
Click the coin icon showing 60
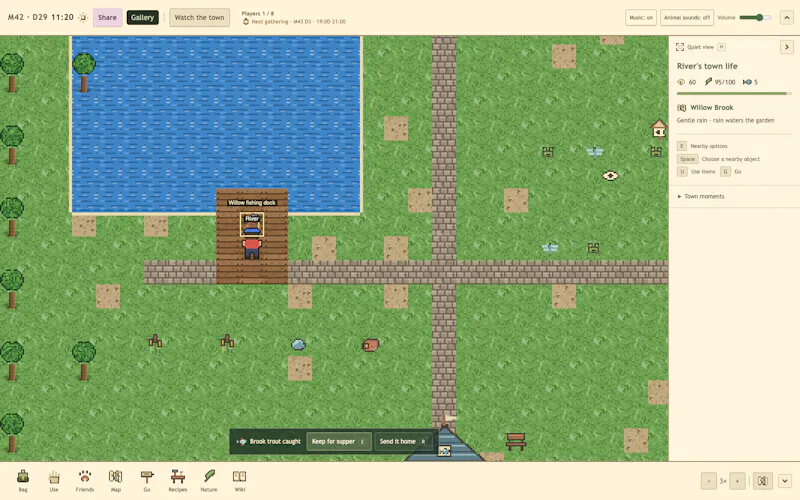click(681, 82)
